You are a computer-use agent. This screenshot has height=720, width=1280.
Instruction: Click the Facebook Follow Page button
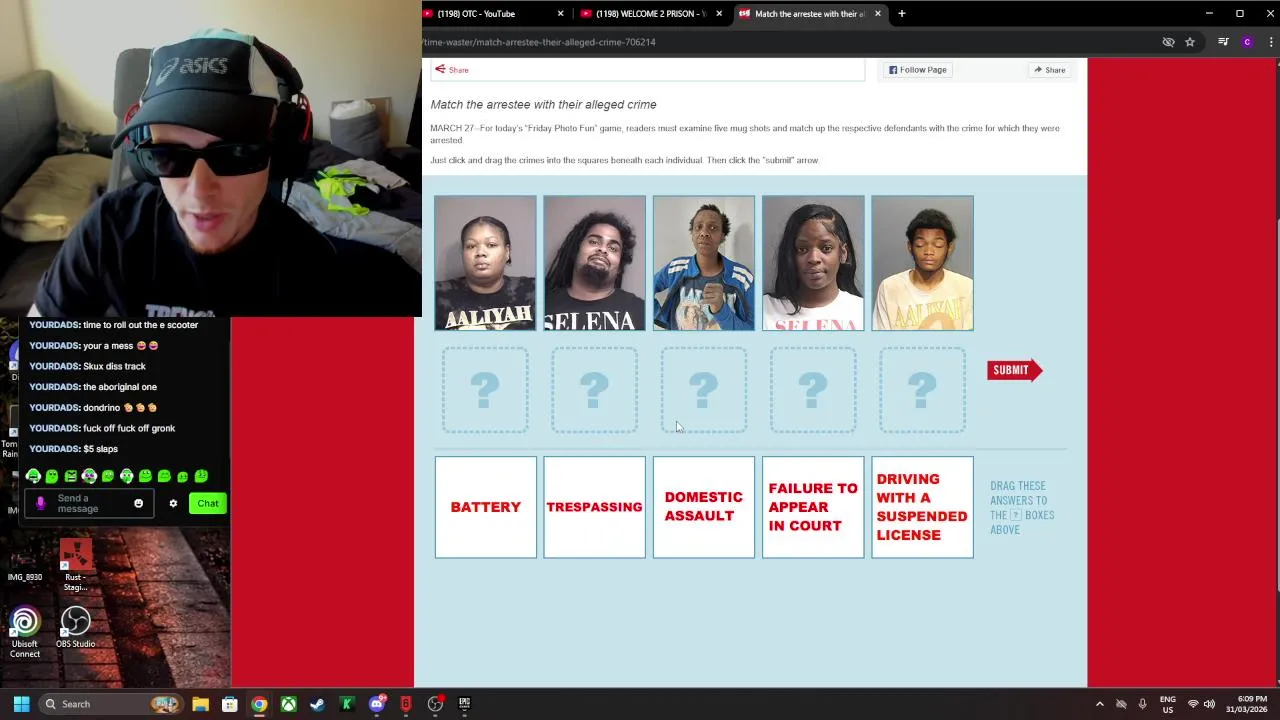click(x=918, y=70)
